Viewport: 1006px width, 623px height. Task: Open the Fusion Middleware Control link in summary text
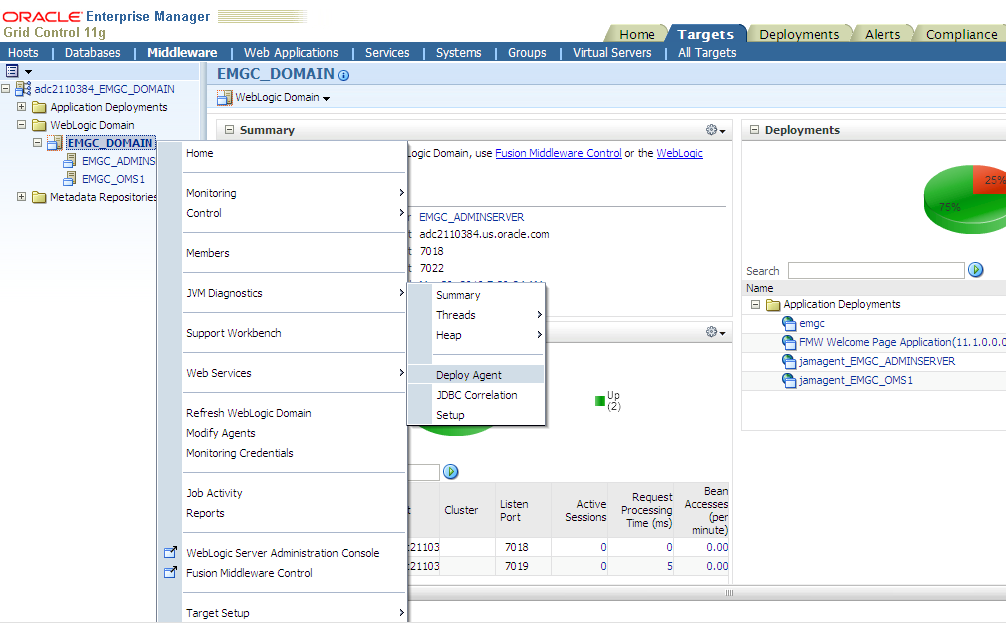[x=558, y=153]
